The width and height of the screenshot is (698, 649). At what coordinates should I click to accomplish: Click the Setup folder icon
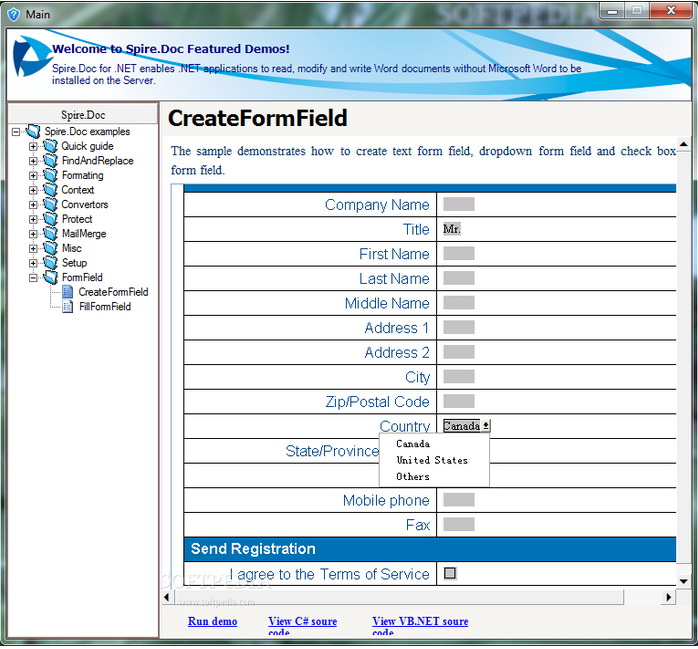pos(50,263)
